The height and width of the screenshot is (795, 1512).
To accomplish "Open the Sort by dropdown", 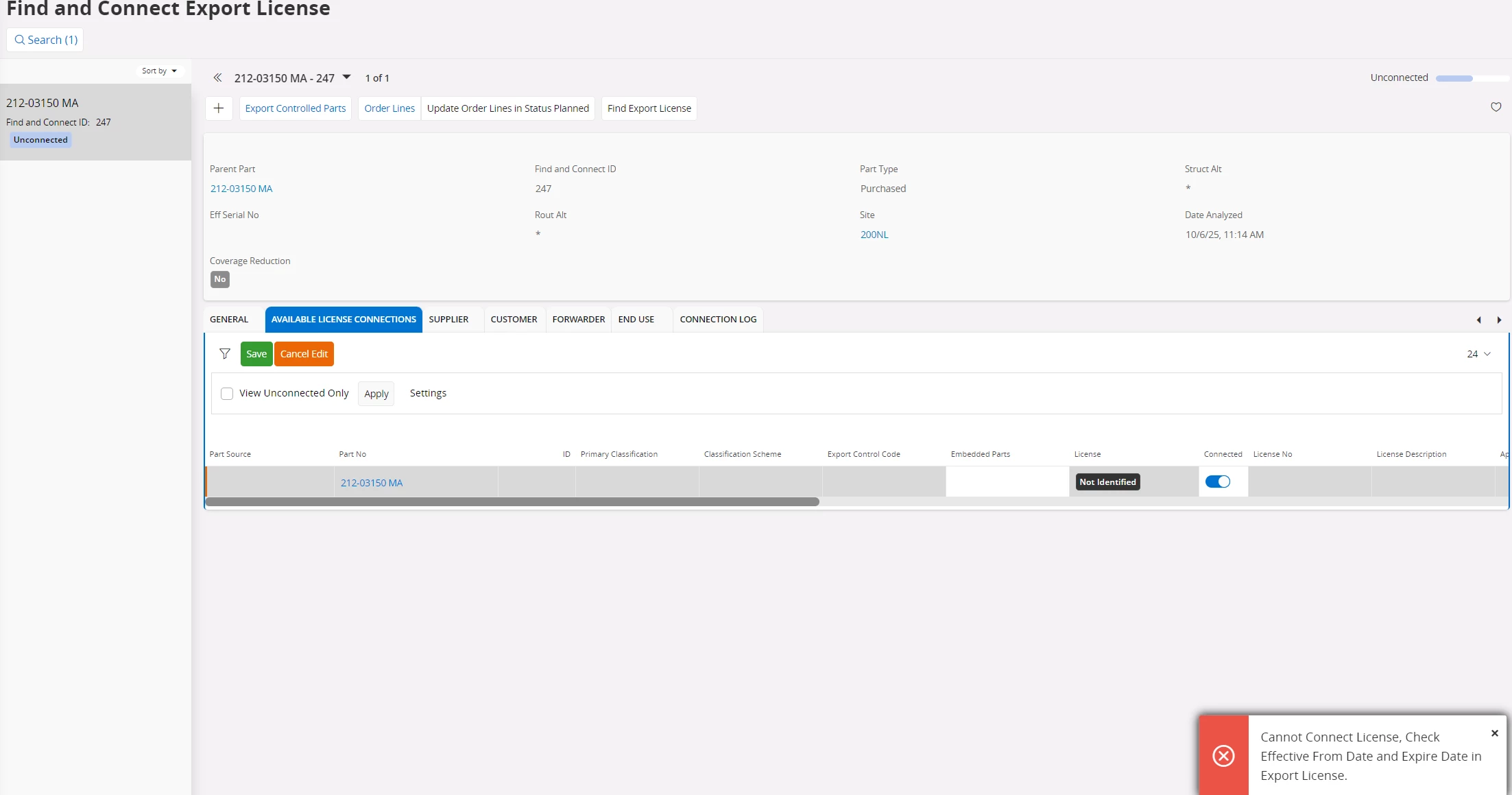I will coord(159,71).
